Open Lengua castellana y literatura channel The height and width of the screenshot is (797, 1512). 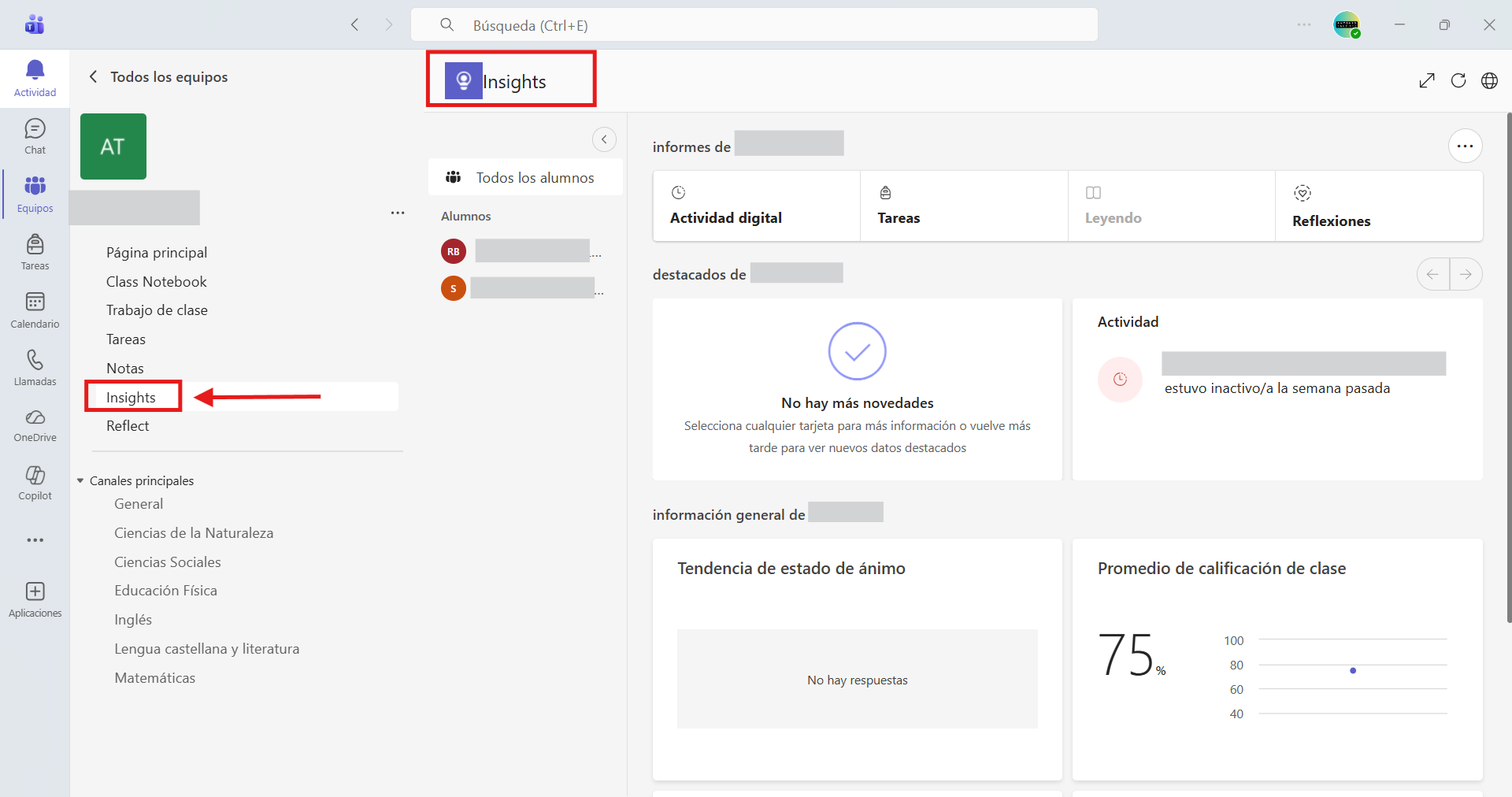tap(207, 648)
